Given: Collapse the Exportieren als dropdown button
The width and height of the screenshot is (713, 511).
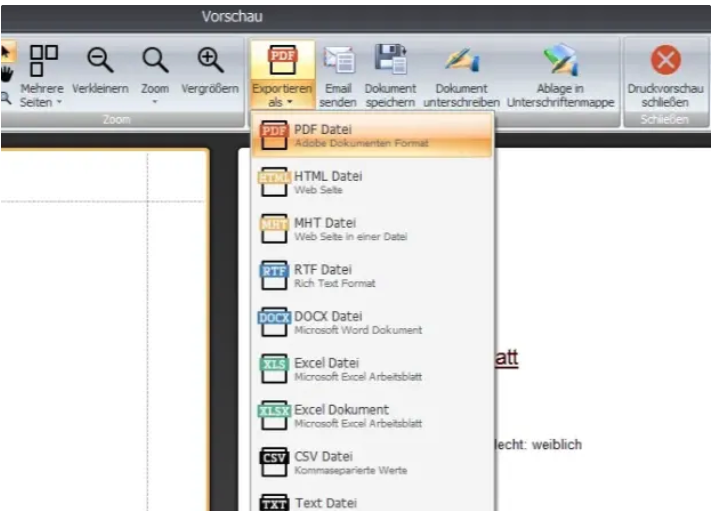Looking at the screenshot, I should pyautogui.click(x=282, y=75).
